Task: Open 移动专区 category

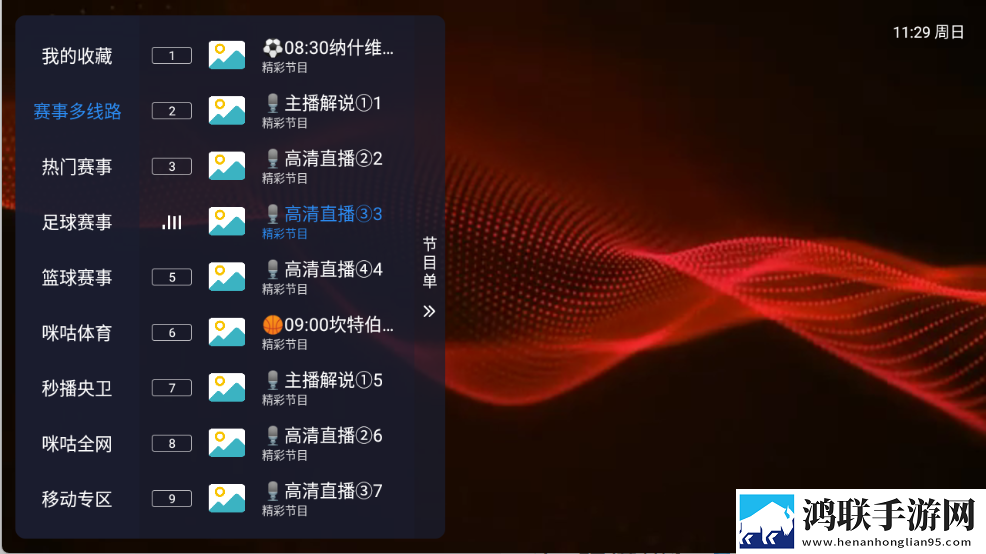Action: [x=77, y=499]
